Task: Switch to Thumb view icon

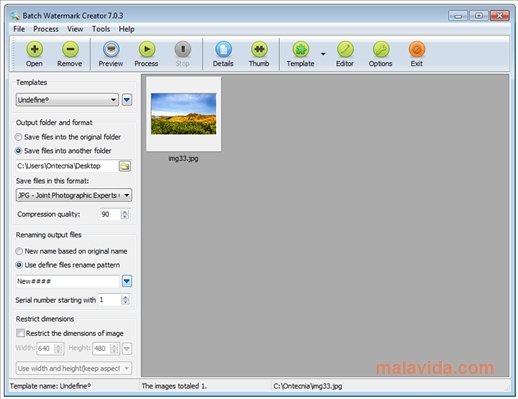Action: click(259, 50)
